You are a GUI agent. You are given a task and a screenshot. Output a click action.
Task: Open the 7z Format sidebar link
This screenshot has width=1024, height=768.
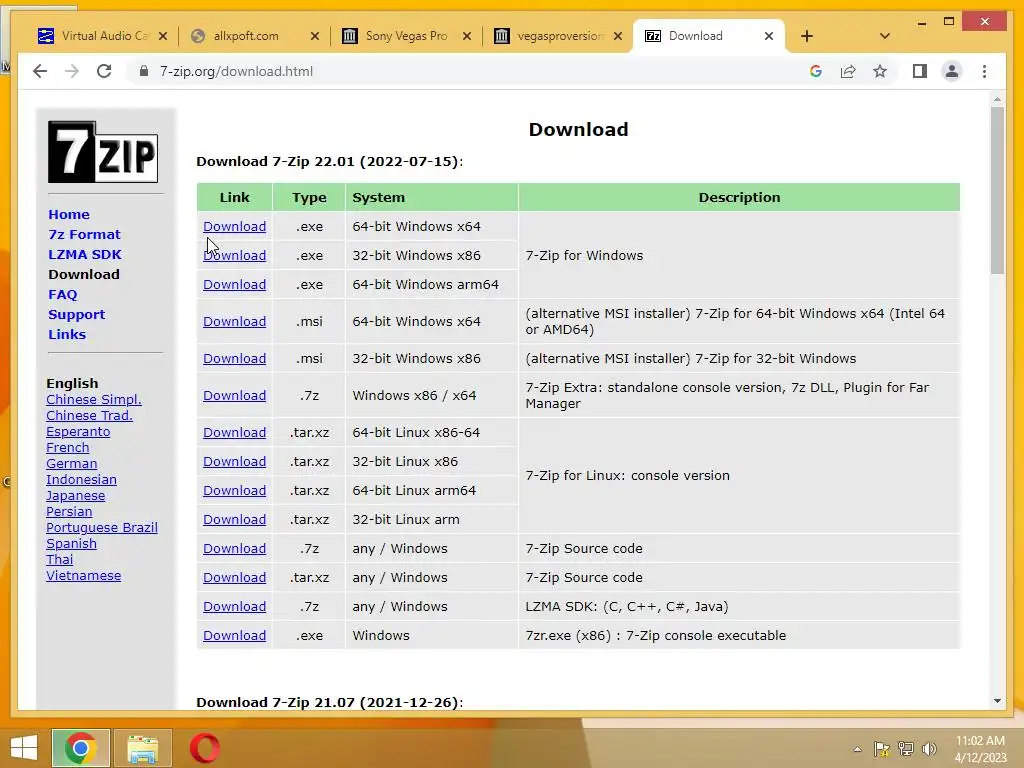pyautogui.click(x=84, y=234)
